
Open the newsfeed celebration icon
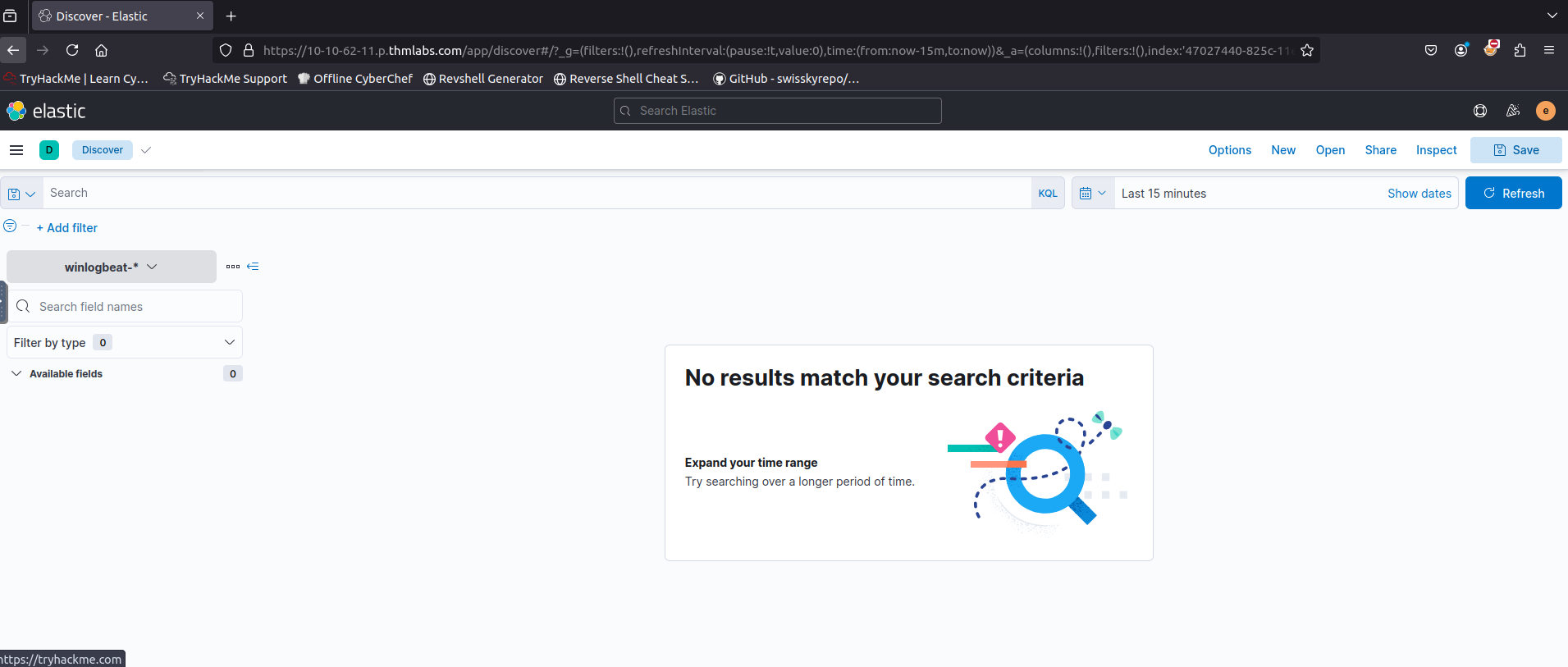click(x=1512, y=111)
